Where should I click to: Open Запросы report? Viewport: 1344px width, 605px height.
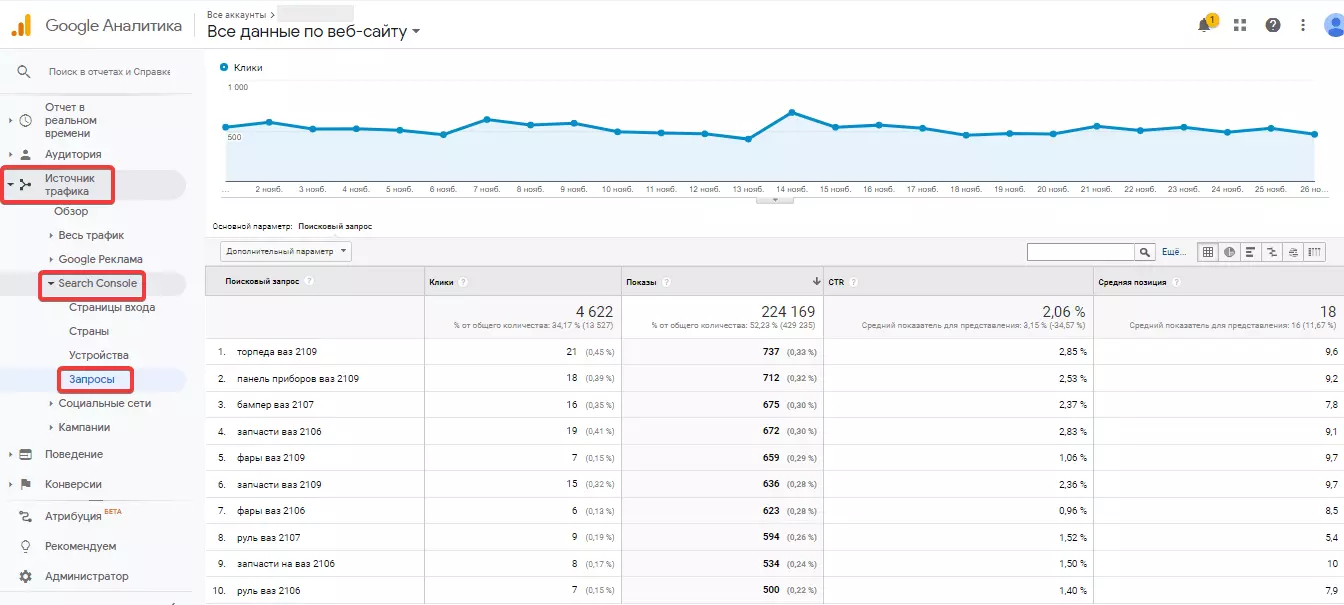[x=91, y=379]
